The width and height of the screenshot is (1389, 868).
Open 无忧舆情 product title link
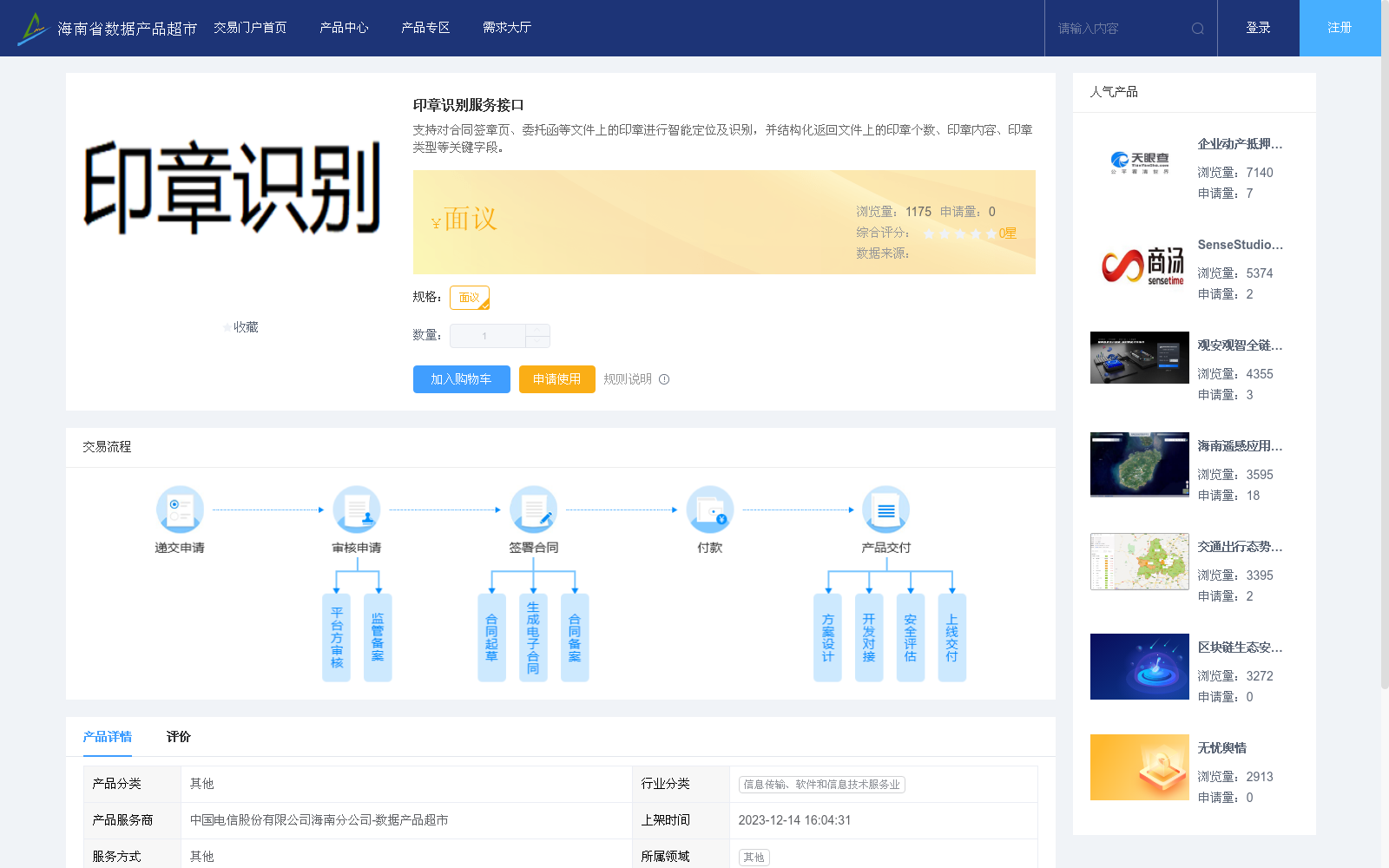[x=1222, y=748]
